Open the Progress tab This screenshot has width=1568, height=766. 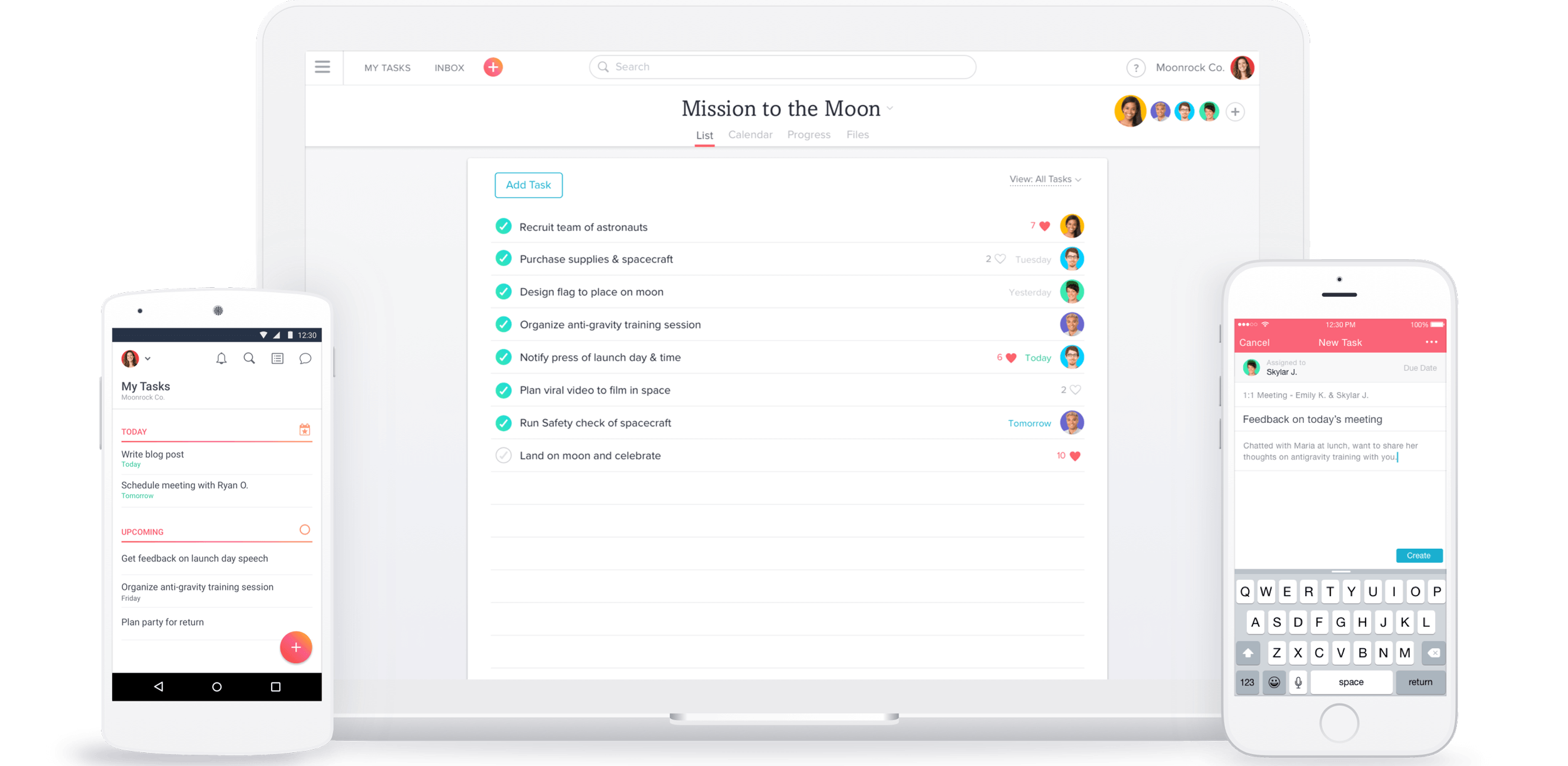pyautogui.click(x=808, y=135)
